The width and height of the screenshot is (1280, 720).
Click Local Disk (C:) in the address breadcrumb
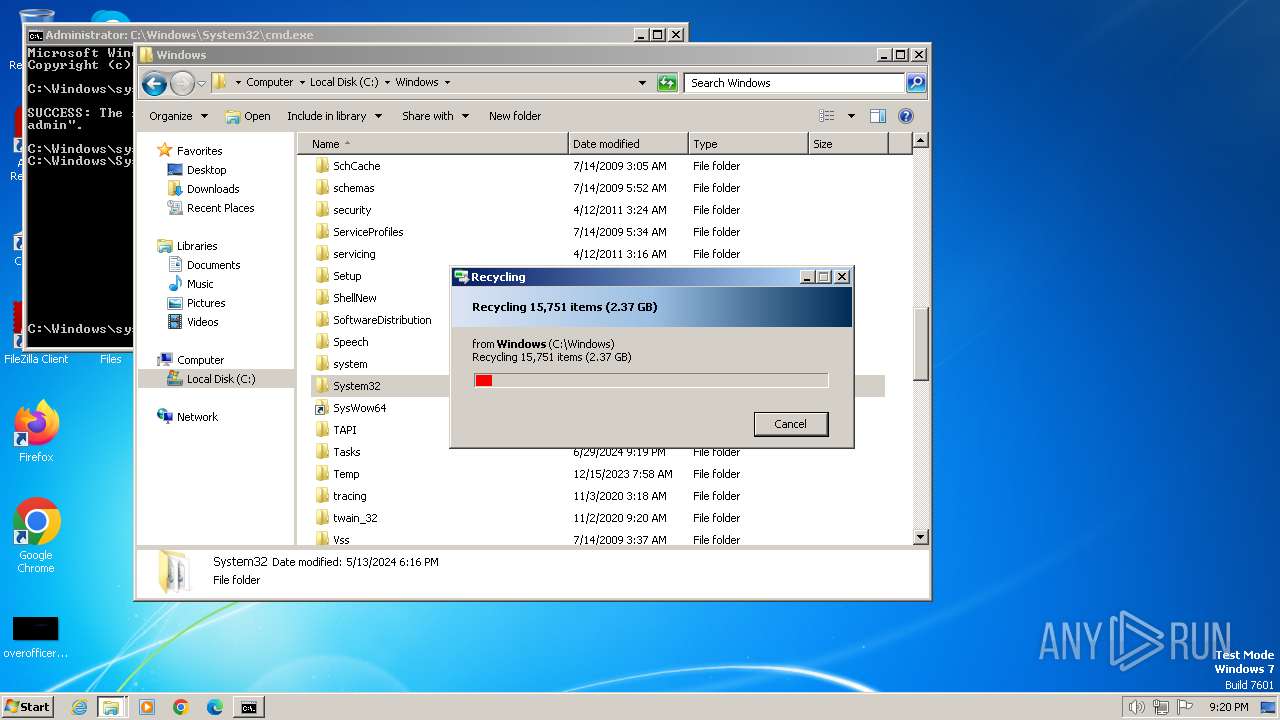click(x=344, y=83)
